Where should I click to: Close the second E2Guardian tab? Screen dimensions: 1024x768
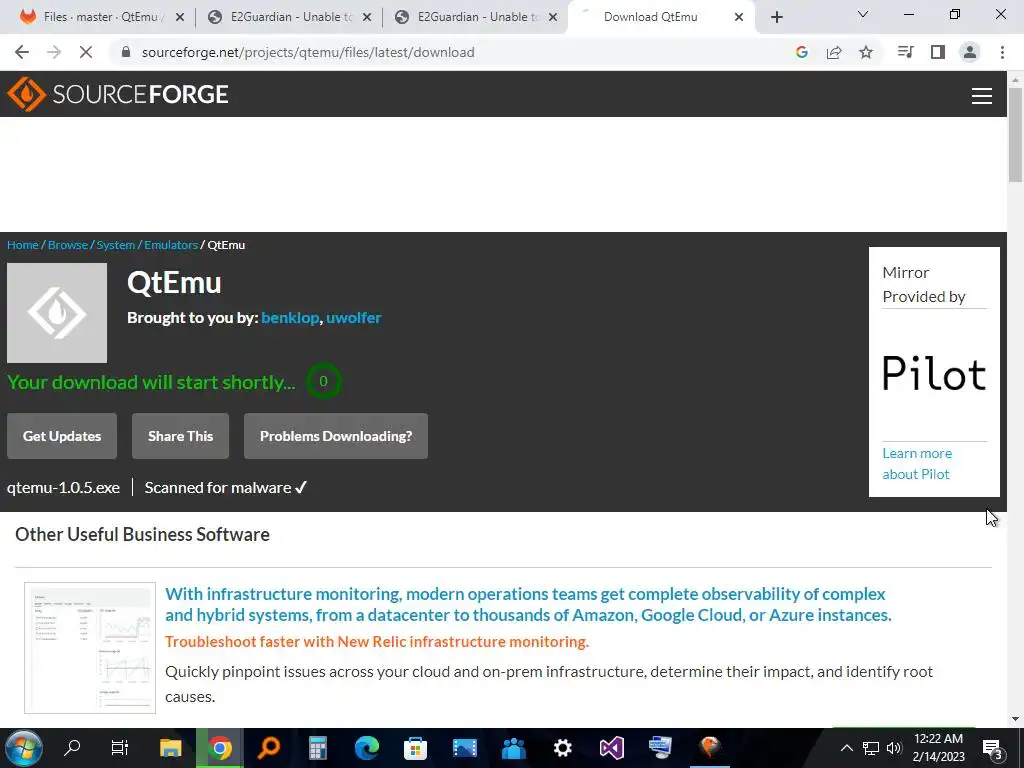[553, 17]
